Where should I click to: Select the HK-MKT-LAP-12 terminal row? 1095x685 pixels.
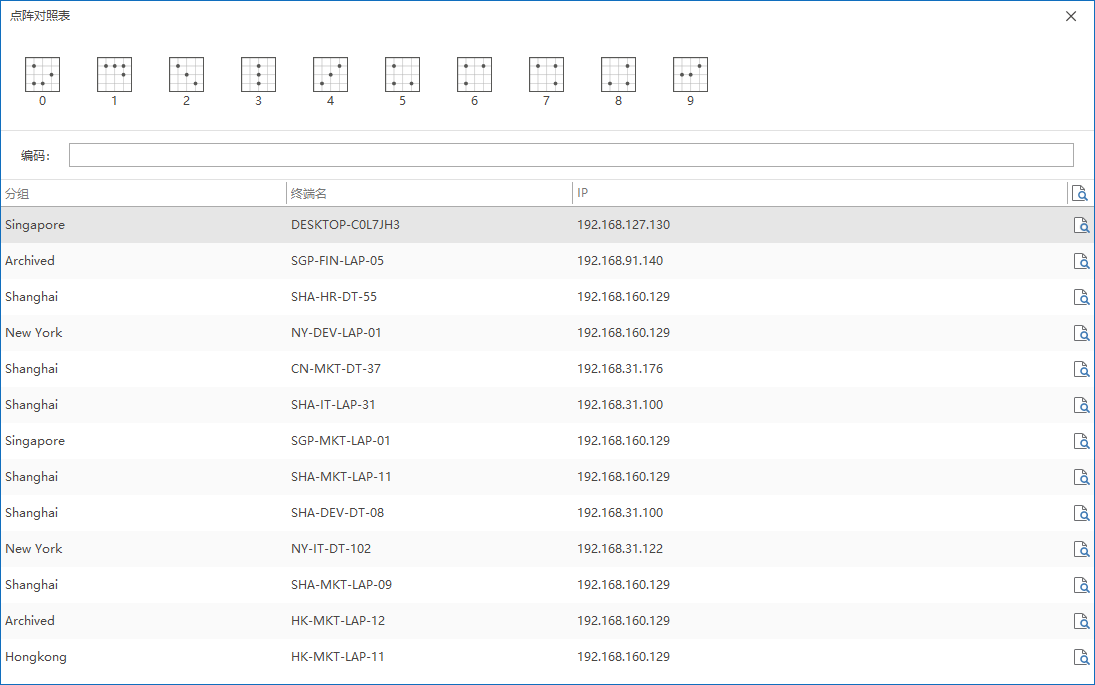(x=338, y=621)
